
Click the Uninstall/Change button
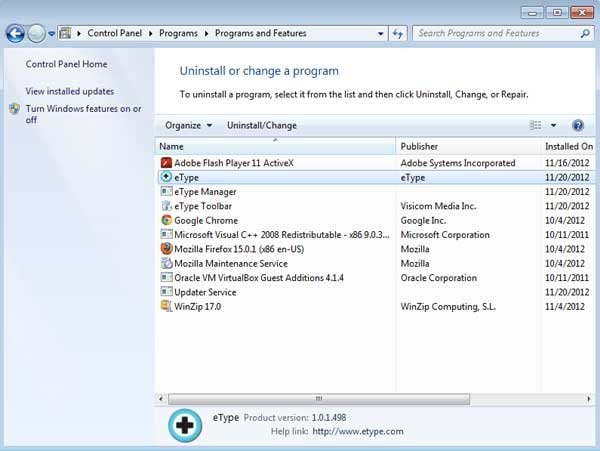tap(262, 125)
